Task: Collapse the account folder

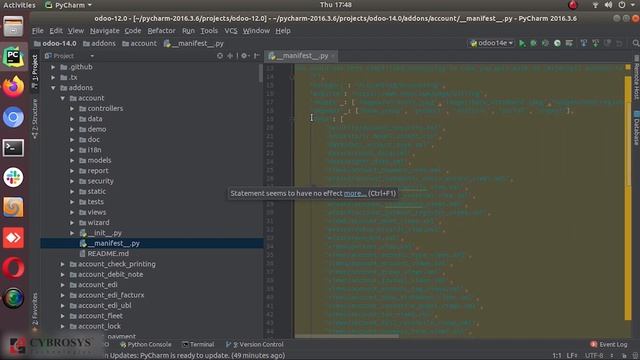Action: pyautogui.click(x=63, y=98)
